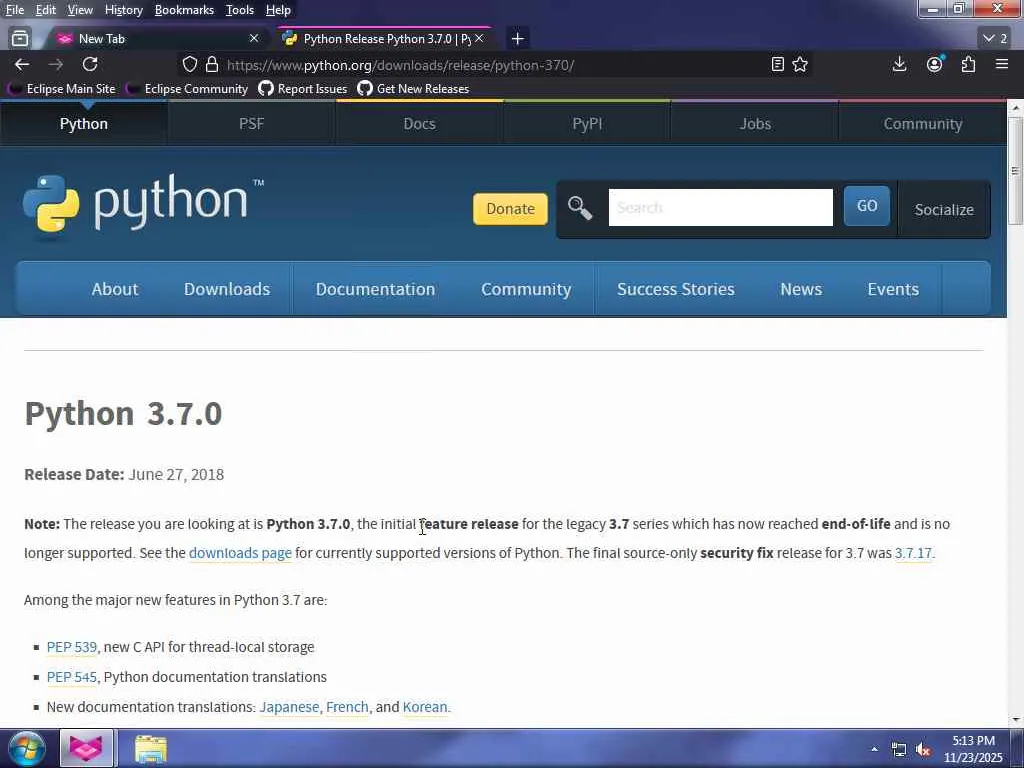Open the View menu
1024x768 pixels.
[80, 10]
